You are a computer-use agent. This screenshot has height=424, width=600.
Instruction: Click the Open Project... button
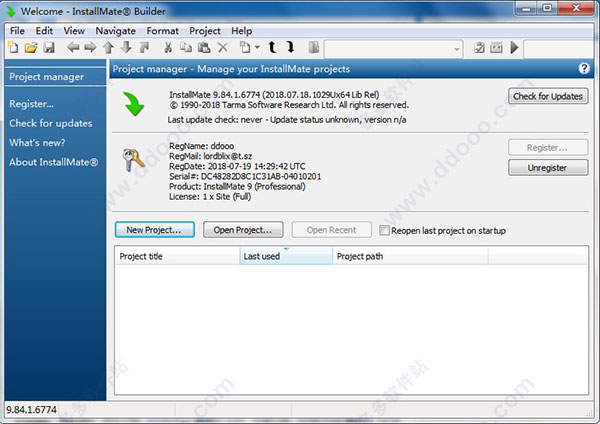(x=243, y=230)
